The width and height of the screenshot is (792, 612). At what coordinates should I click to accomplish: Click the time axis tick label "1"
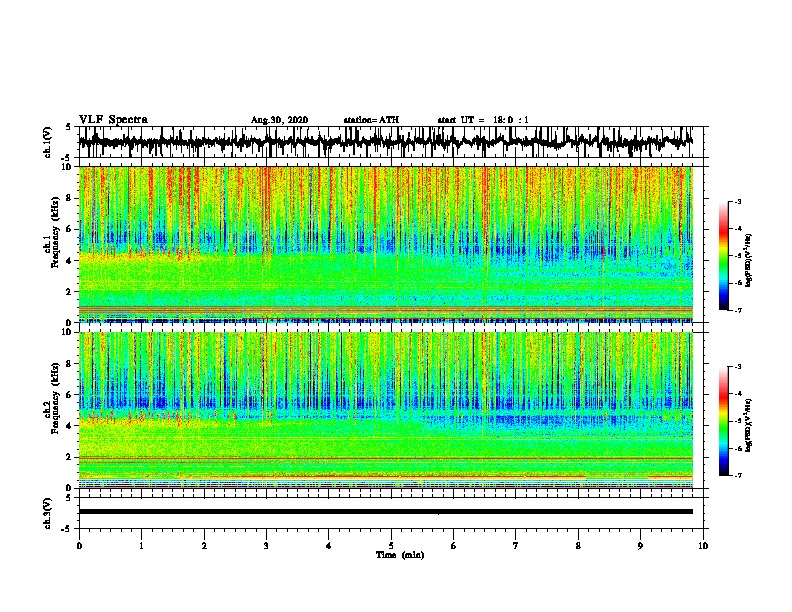141,546
